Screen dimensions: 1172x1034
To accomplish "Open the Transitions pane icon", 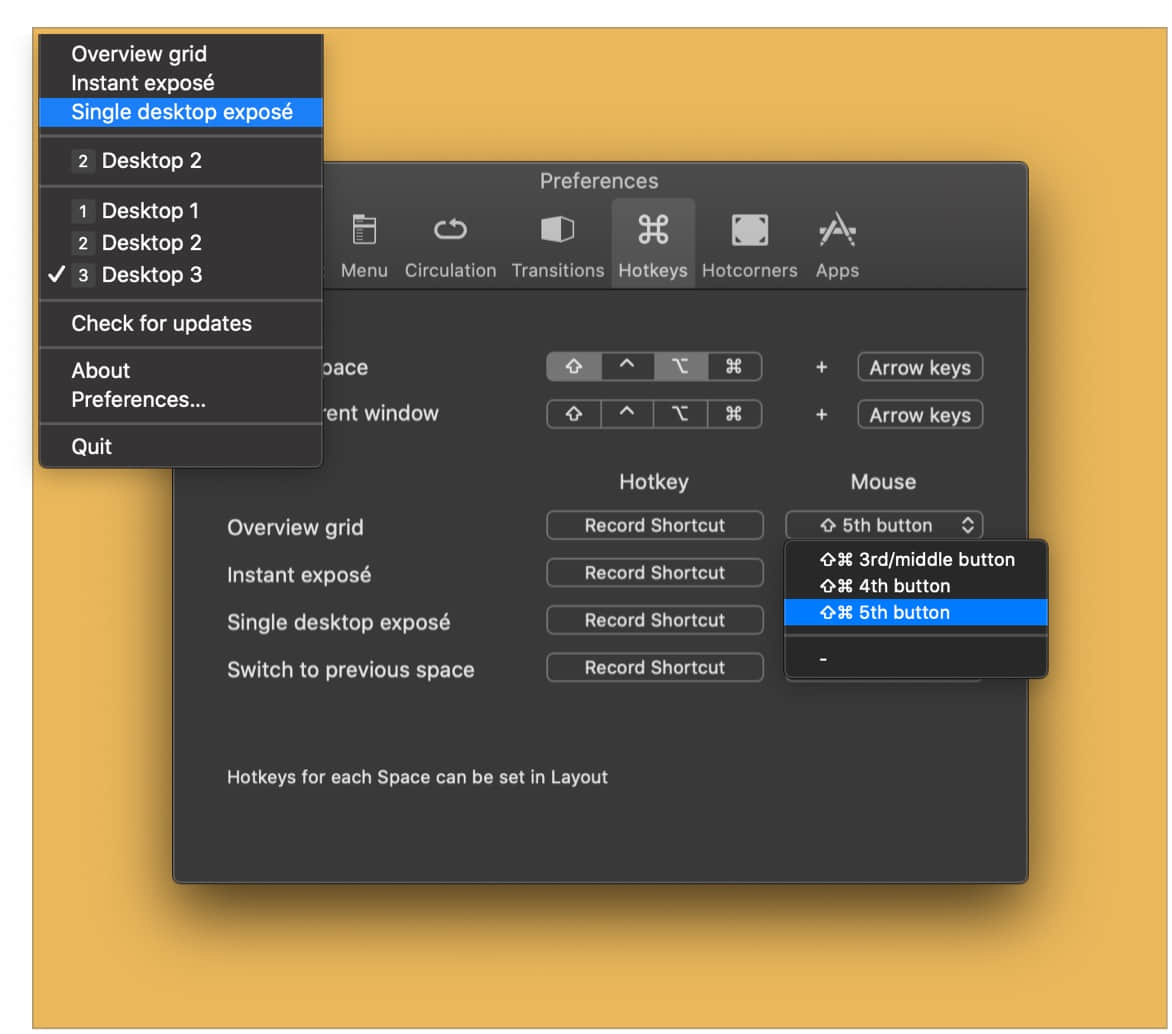I will 558,230.
